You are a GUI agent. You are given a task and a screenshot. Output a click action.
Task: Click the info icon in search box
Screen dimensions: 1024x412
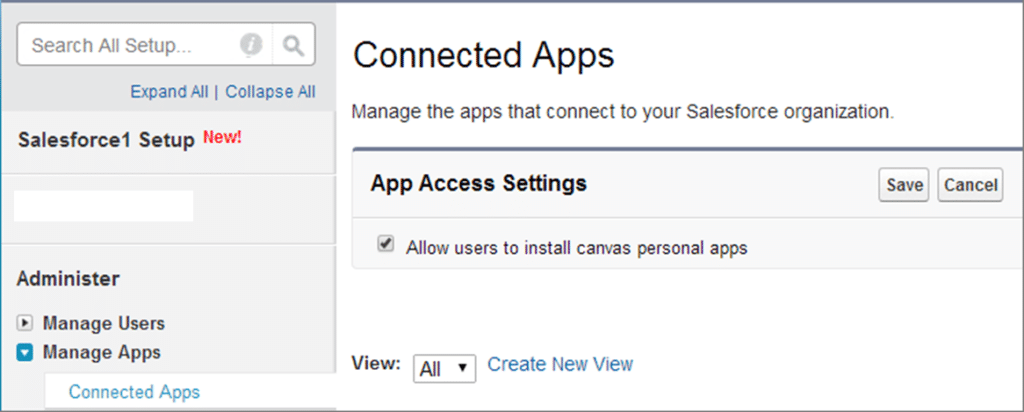coord(251,45)
